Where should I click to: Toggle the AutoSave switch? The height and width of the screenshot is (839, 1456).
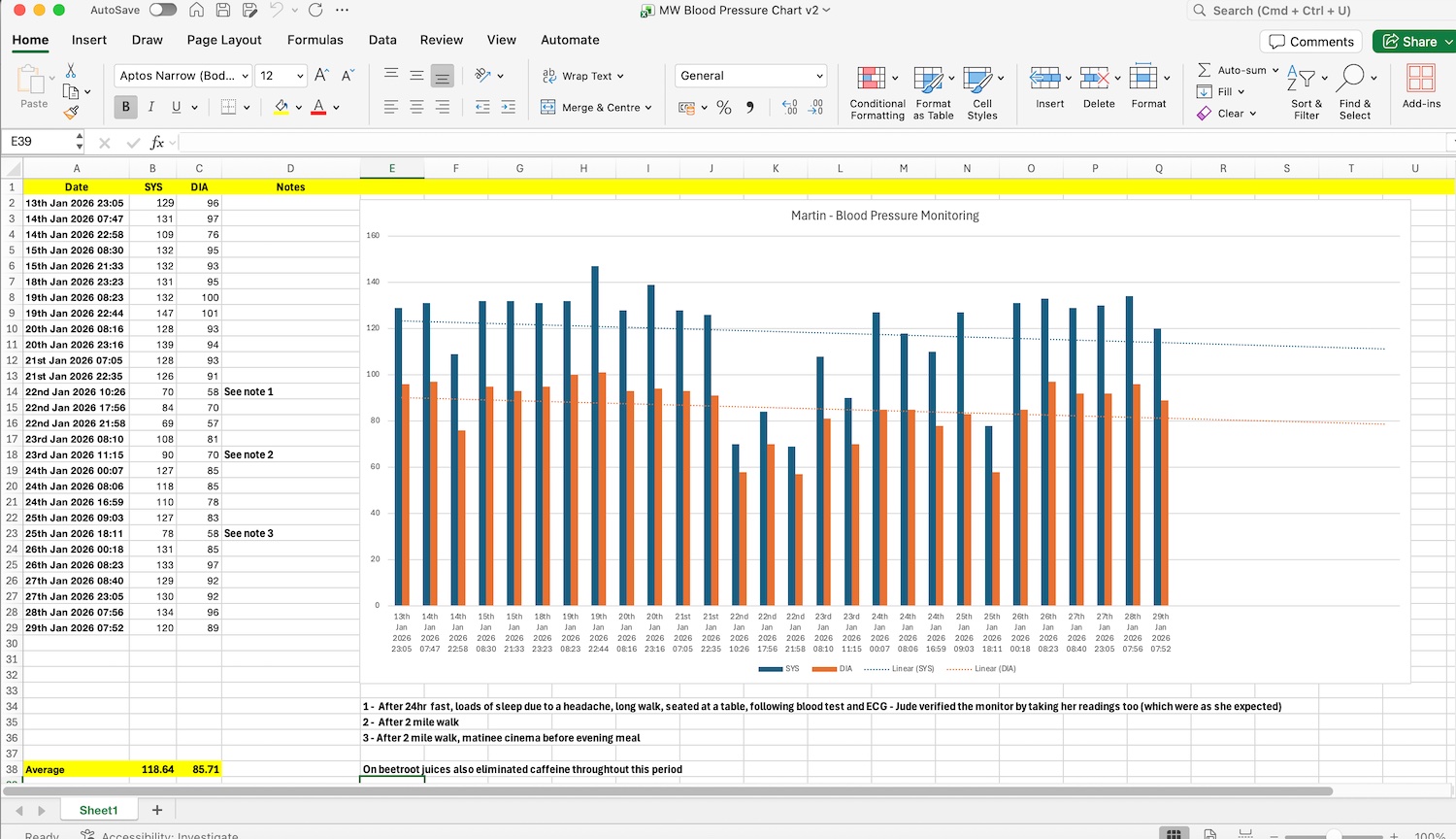162,10
